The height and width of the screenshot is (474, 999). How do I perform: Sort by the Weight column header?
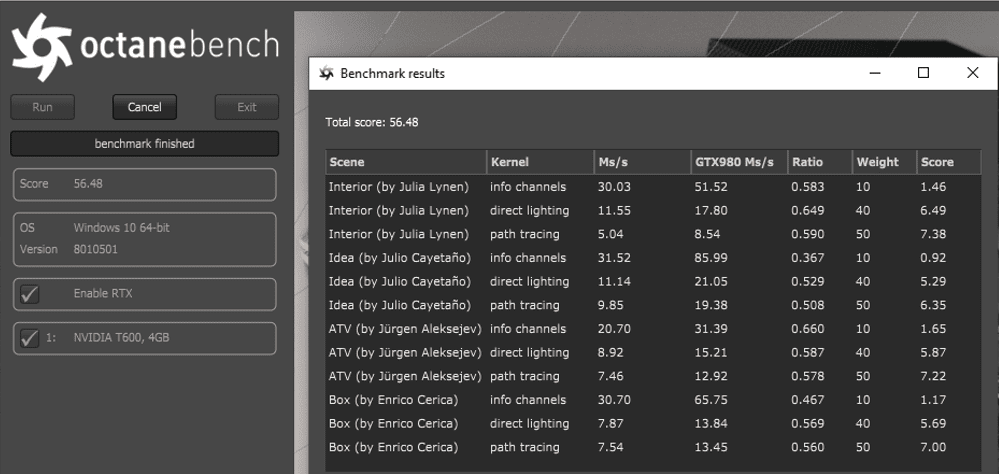(884, 162)
